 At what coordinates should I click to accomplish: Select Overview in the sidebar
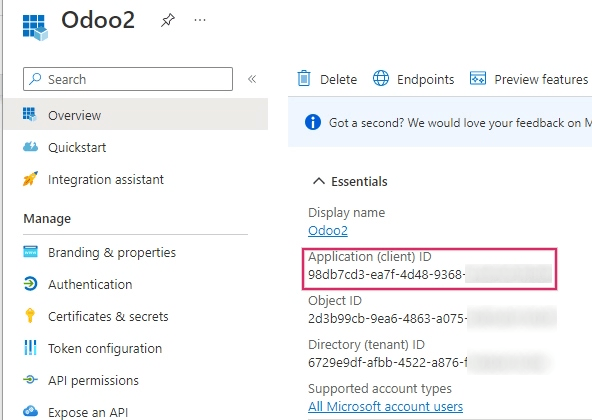coord(136,114)
